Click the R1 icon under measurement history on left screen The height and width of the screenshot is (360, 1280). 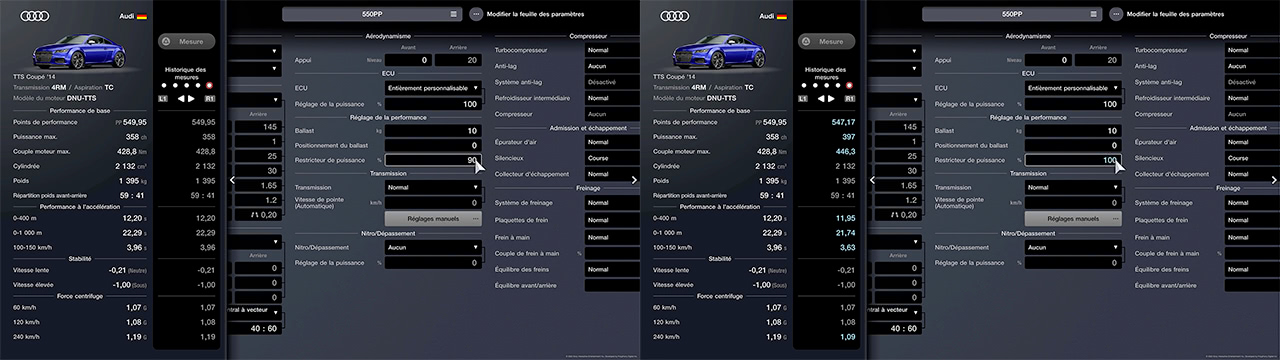tap(210, 99)
